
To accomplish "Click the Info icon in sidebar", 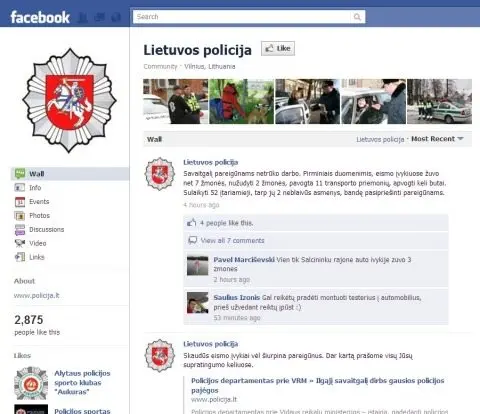I will [x=20, y=188].
